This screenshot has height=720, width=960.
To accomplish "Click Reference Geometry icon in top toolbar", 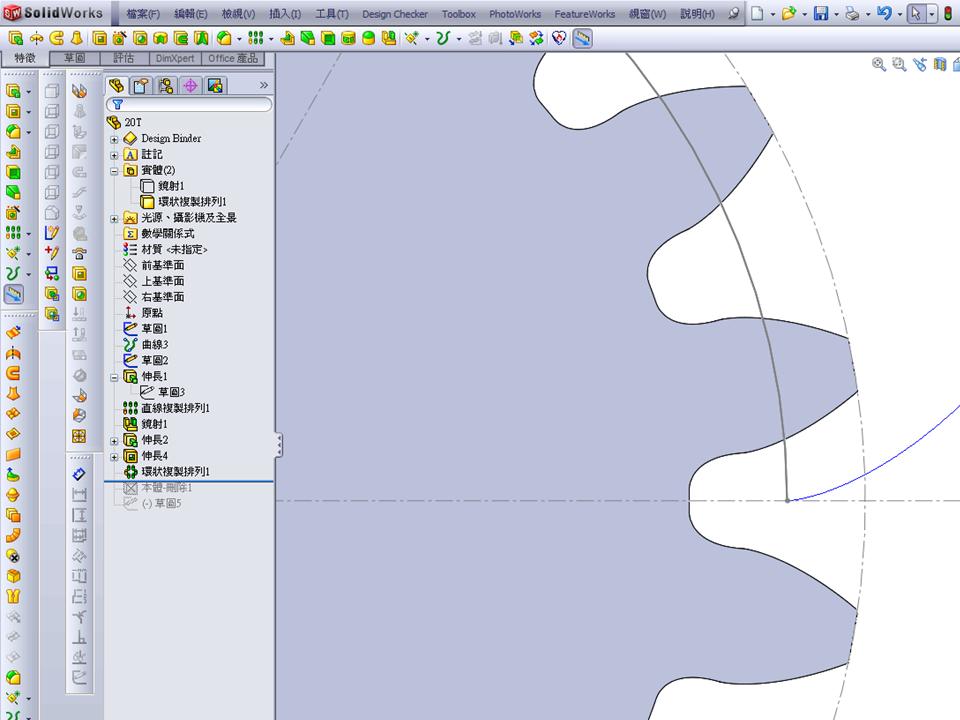I will 411,39.
